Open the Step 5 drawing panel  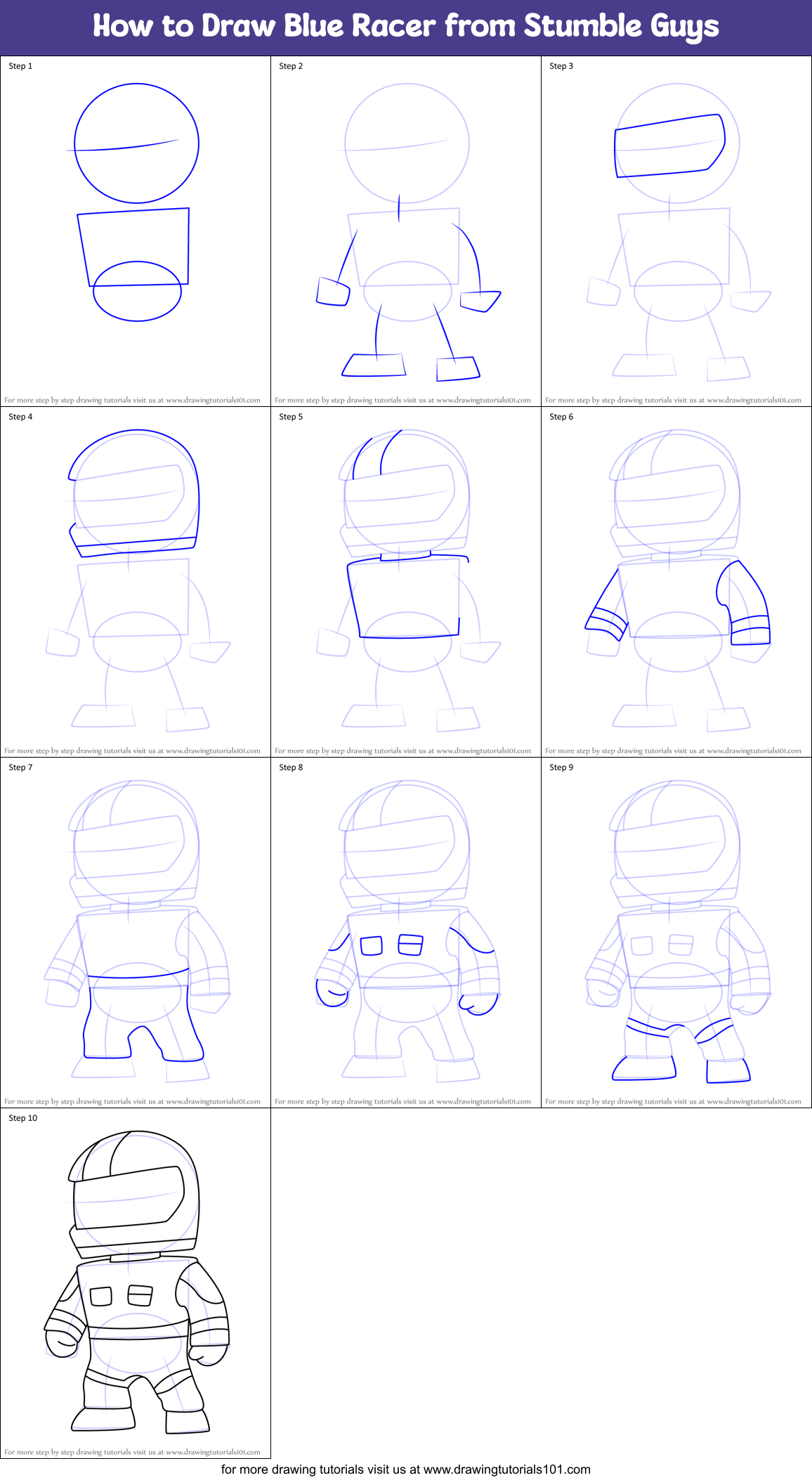(x=406, y=582)
